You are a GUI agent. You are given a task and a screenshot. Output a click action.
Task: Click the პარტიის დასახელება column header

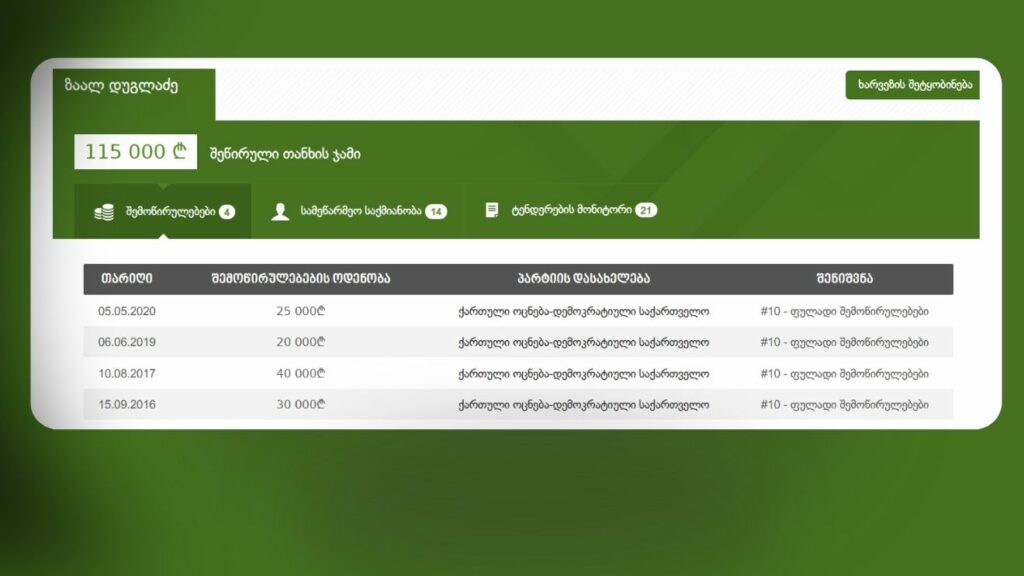pos(583,279)
